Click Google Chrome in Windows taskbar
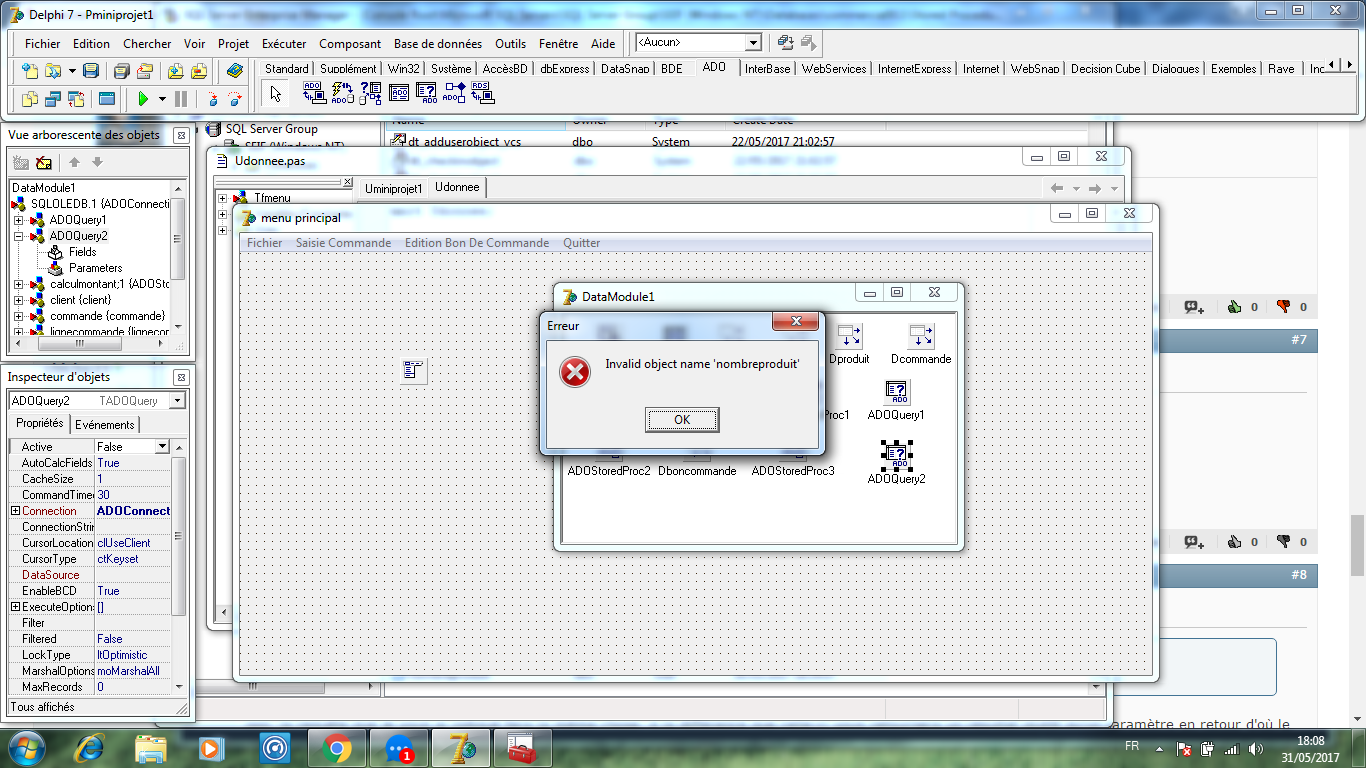This screenshot has width=1366, height=768. click(x=336, y=747)
